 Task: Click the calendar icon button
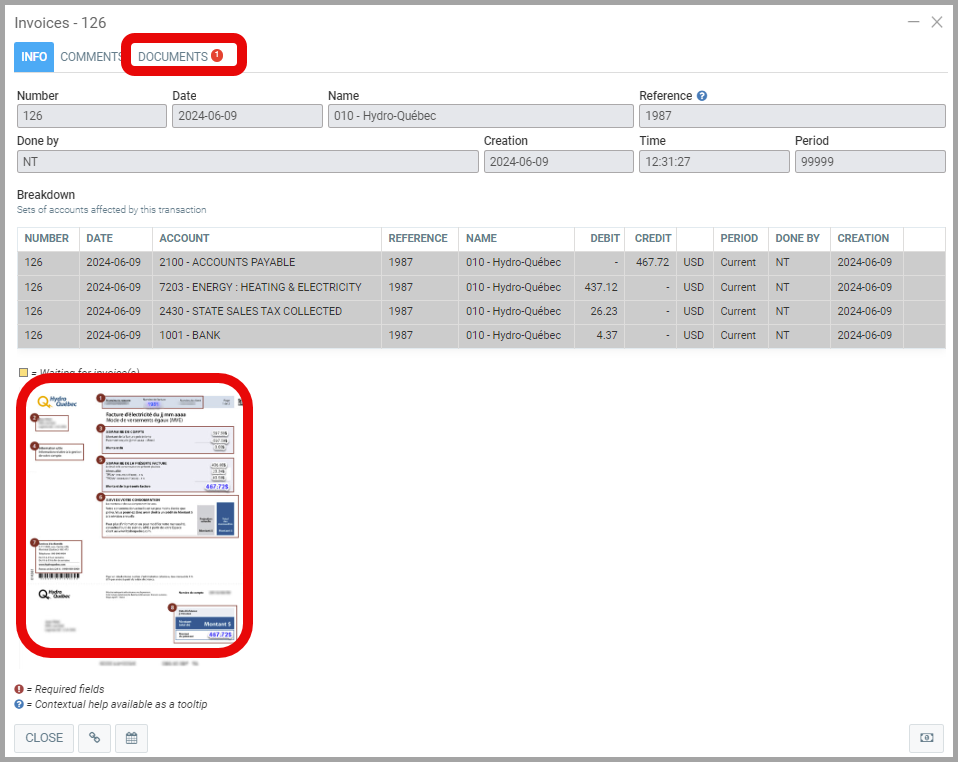coord(131,738)
